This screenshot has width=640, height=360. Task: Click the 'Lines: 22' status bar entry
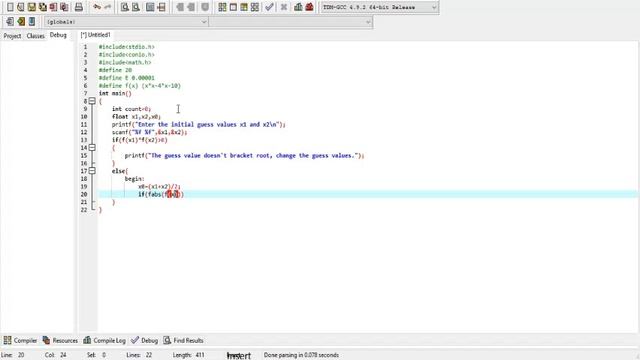click(139, 355)
